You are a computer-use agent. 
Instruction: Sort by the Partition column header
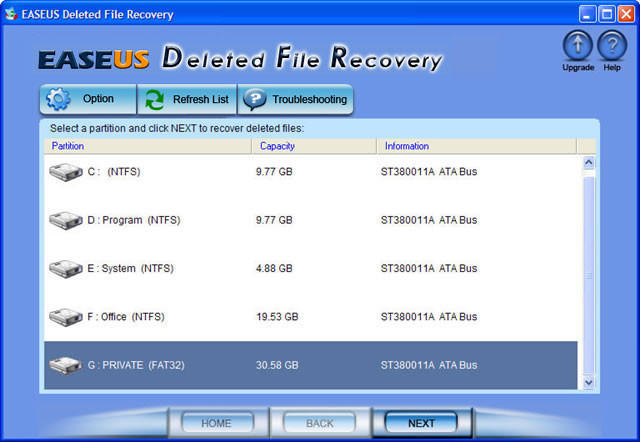(148, 146)
